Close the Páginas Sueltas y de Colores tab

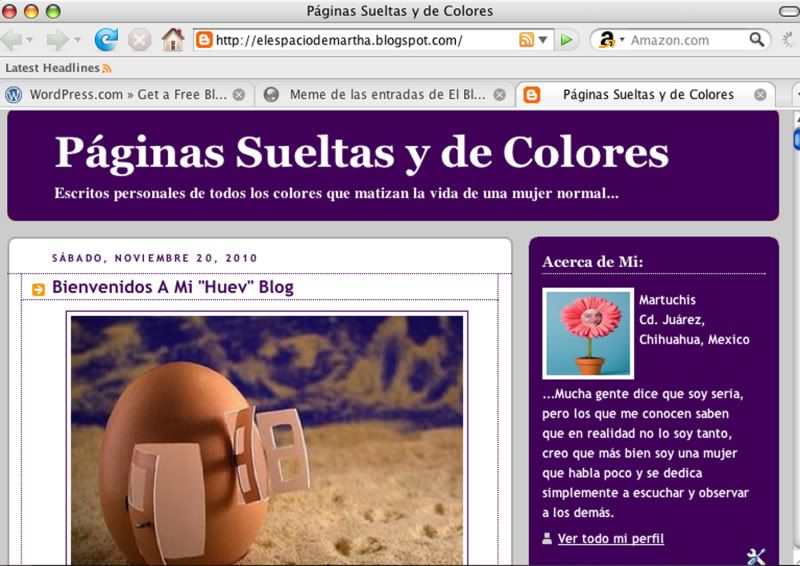[x=760, y=95]
